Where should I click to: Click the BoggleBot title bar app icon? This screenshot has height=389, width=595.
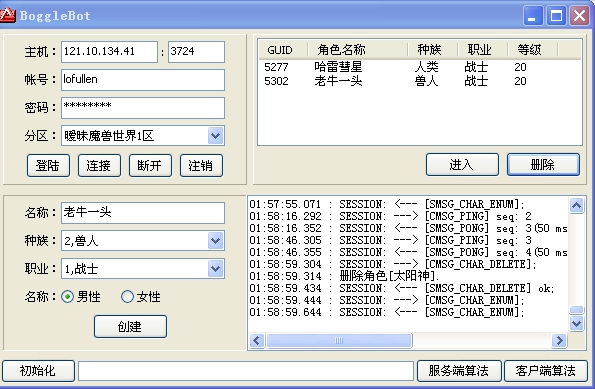(x=7, y=15)
